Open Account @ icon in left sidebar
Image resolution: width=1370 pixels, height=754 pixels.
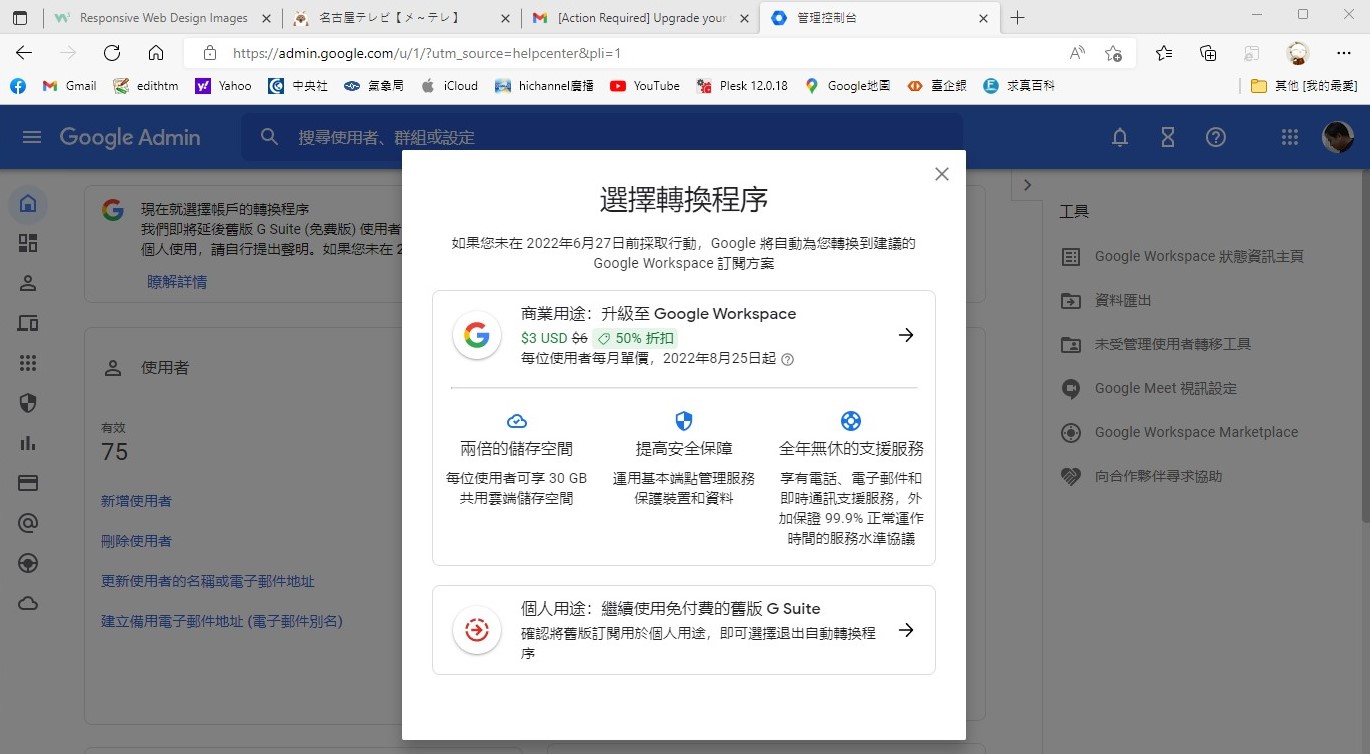(x=28, y=523)
